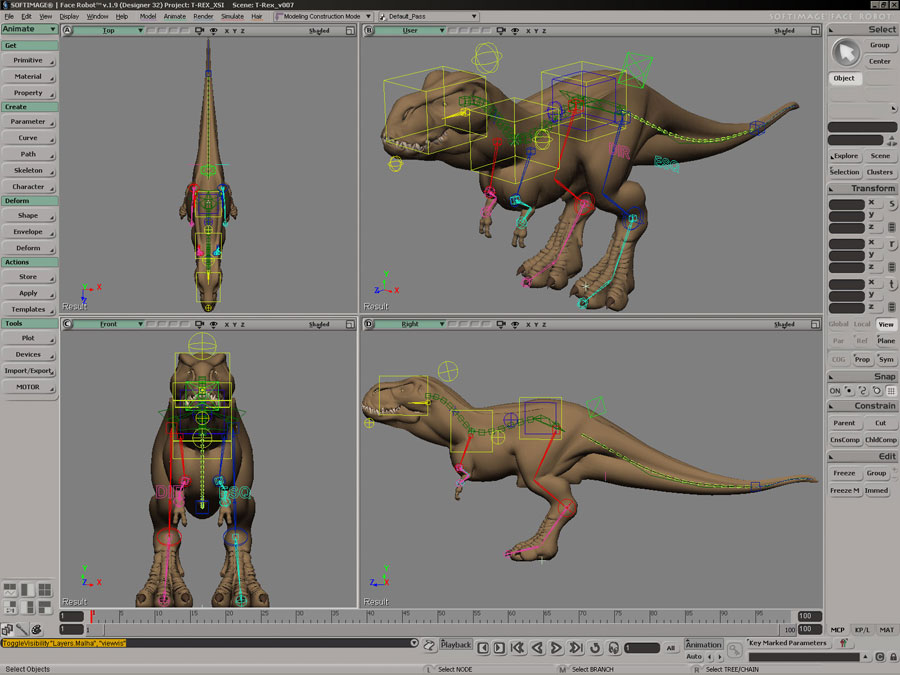Toggle the Sym symmetry button
Viewport: 900px width, 675px height.
(x=886, y=360)
